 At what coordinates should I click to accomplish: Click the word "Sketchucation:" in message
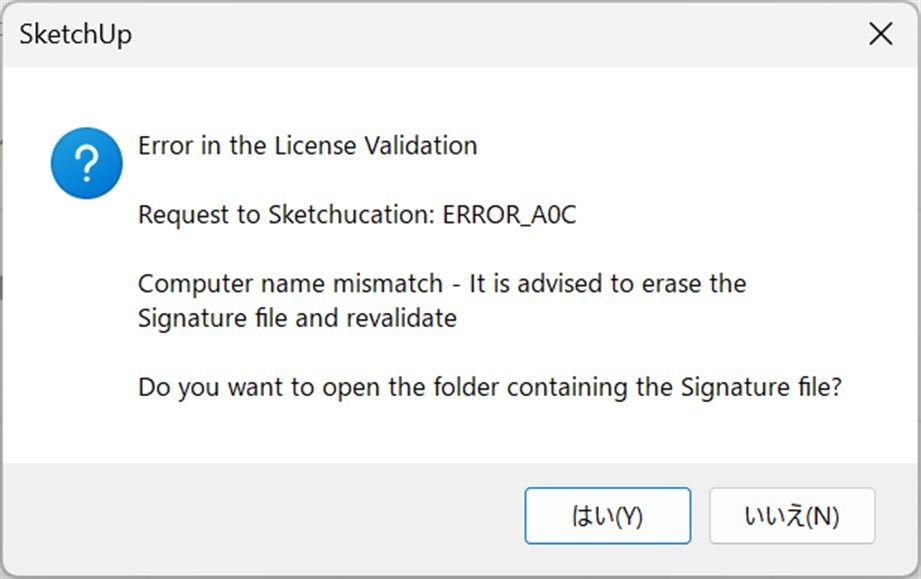[x=352, y=215]
